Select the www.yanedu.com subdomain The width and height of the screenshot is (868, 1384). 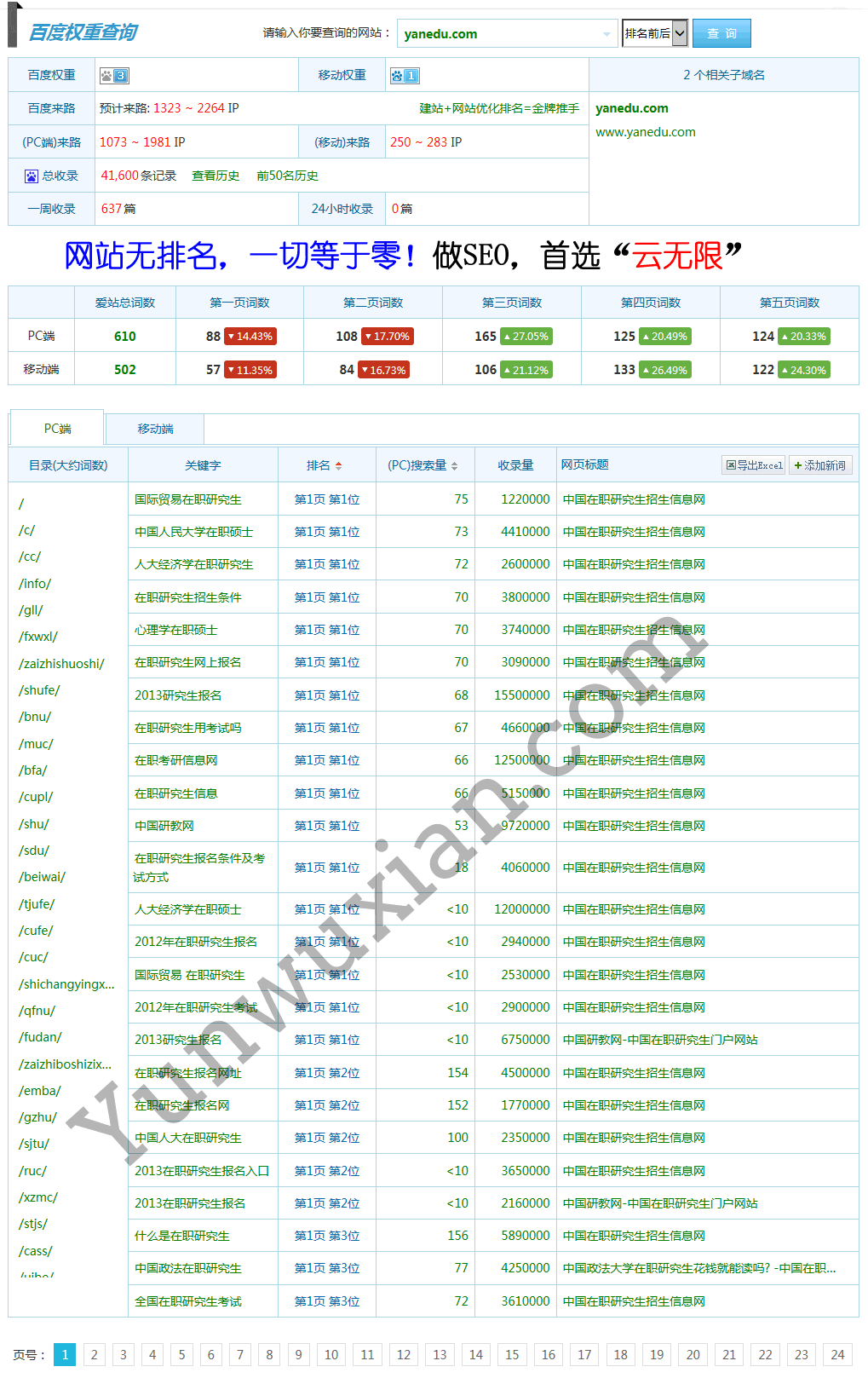tap(646, 132)
